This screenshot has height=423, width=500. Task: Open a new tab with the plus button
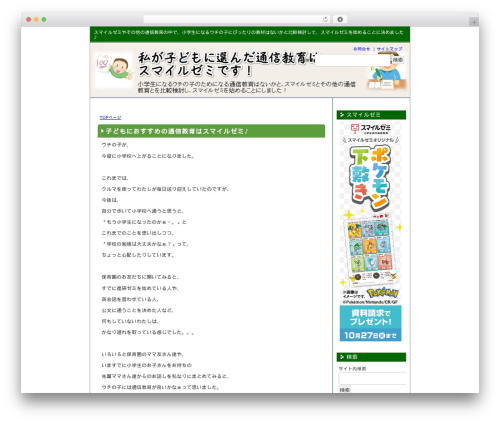pyautogui.click(x=474, y=22)
